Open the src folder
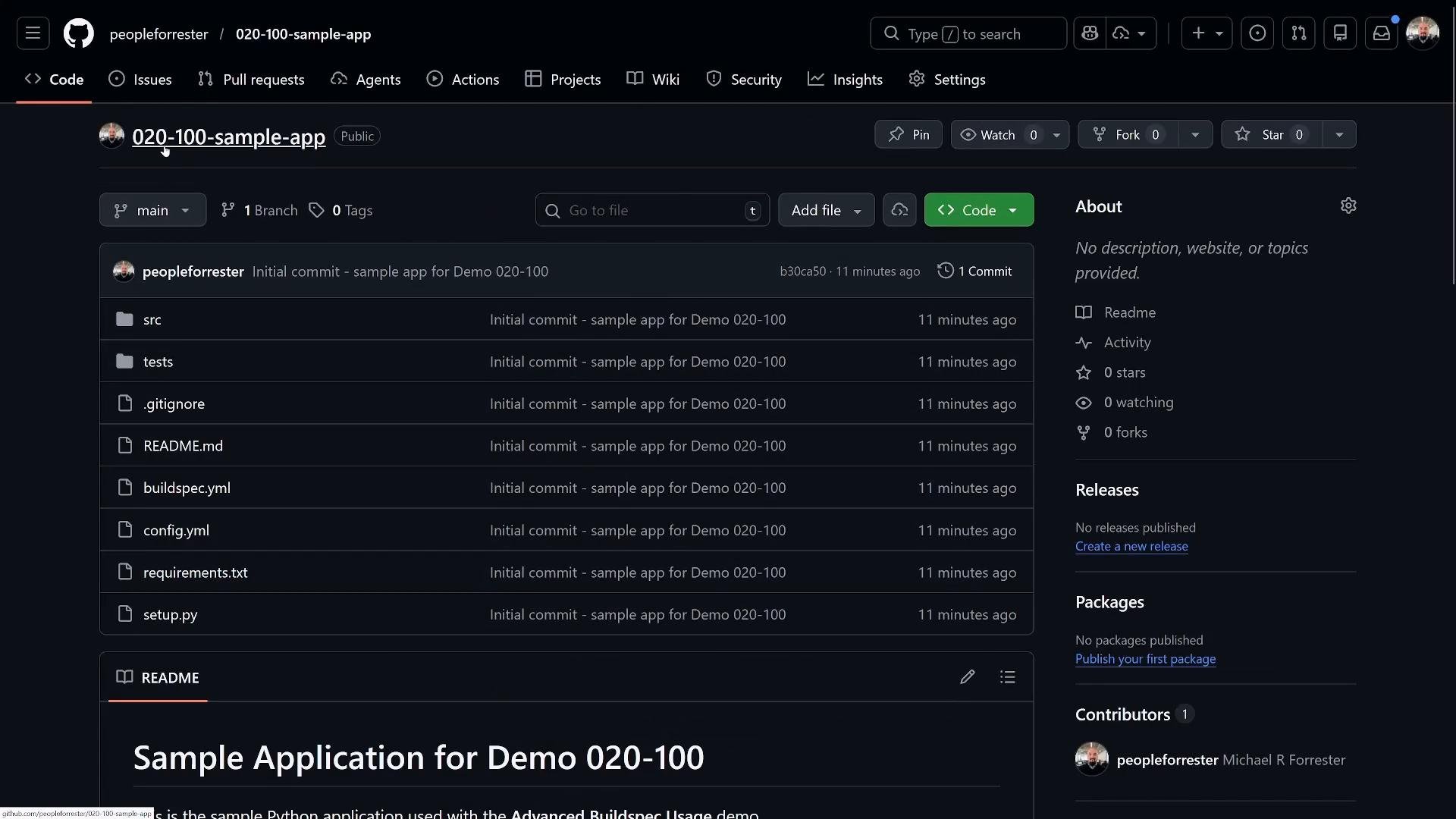 pos(152,320)
